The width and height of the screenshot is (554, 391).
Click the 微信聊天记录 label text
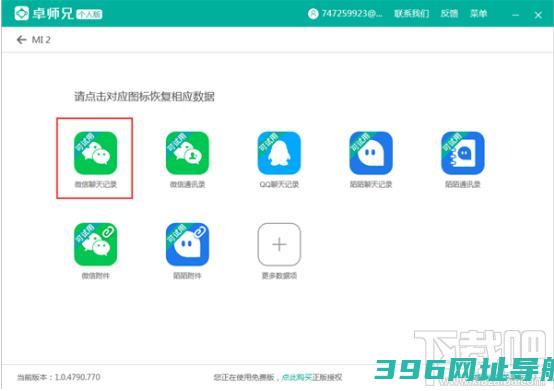[x=95, y=184]
